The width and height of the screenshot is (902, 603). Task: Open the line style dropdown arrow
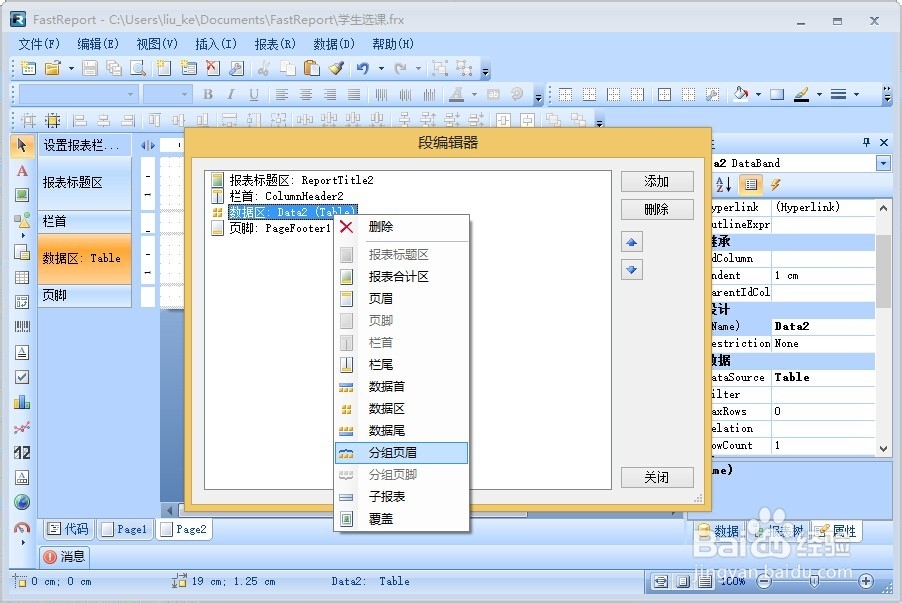point(857,94)
